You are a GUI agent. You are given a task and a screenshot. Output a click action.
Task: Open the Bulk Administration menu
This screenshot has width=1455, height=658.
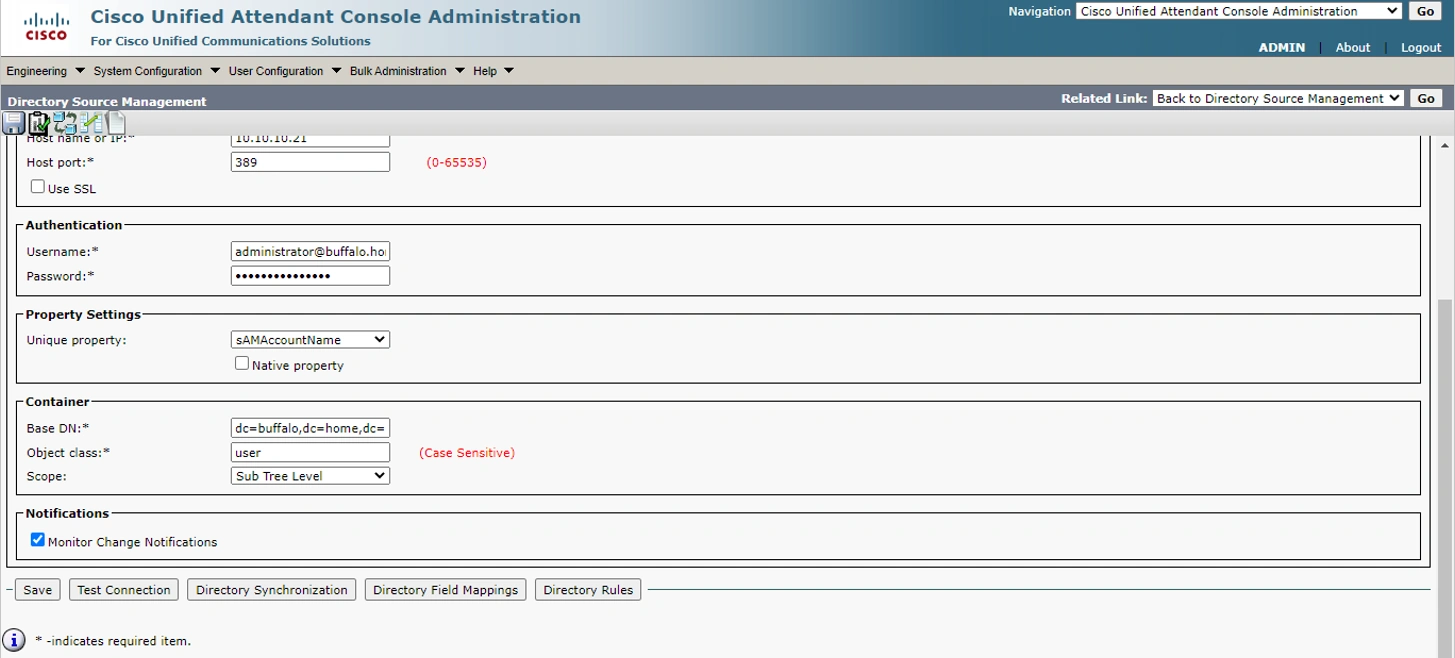(407, 71)
